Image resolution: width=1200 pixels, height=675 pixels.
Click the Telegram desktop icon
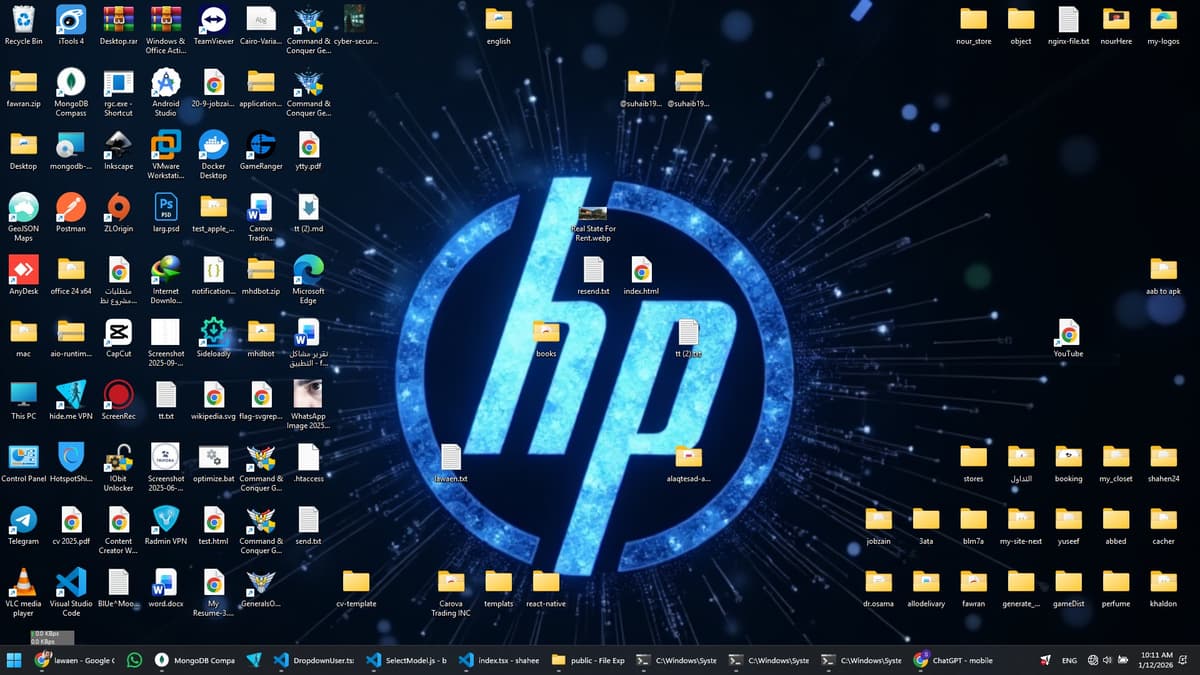click(23, 520)
